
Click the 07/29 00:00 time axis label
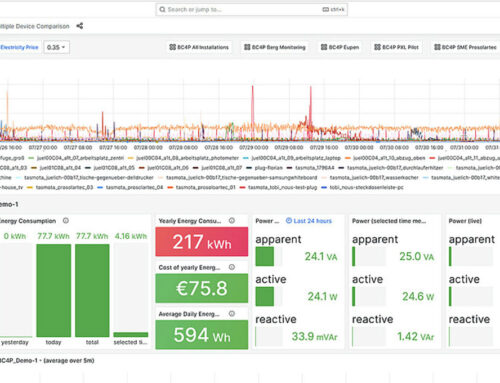(x=253, y=147)
